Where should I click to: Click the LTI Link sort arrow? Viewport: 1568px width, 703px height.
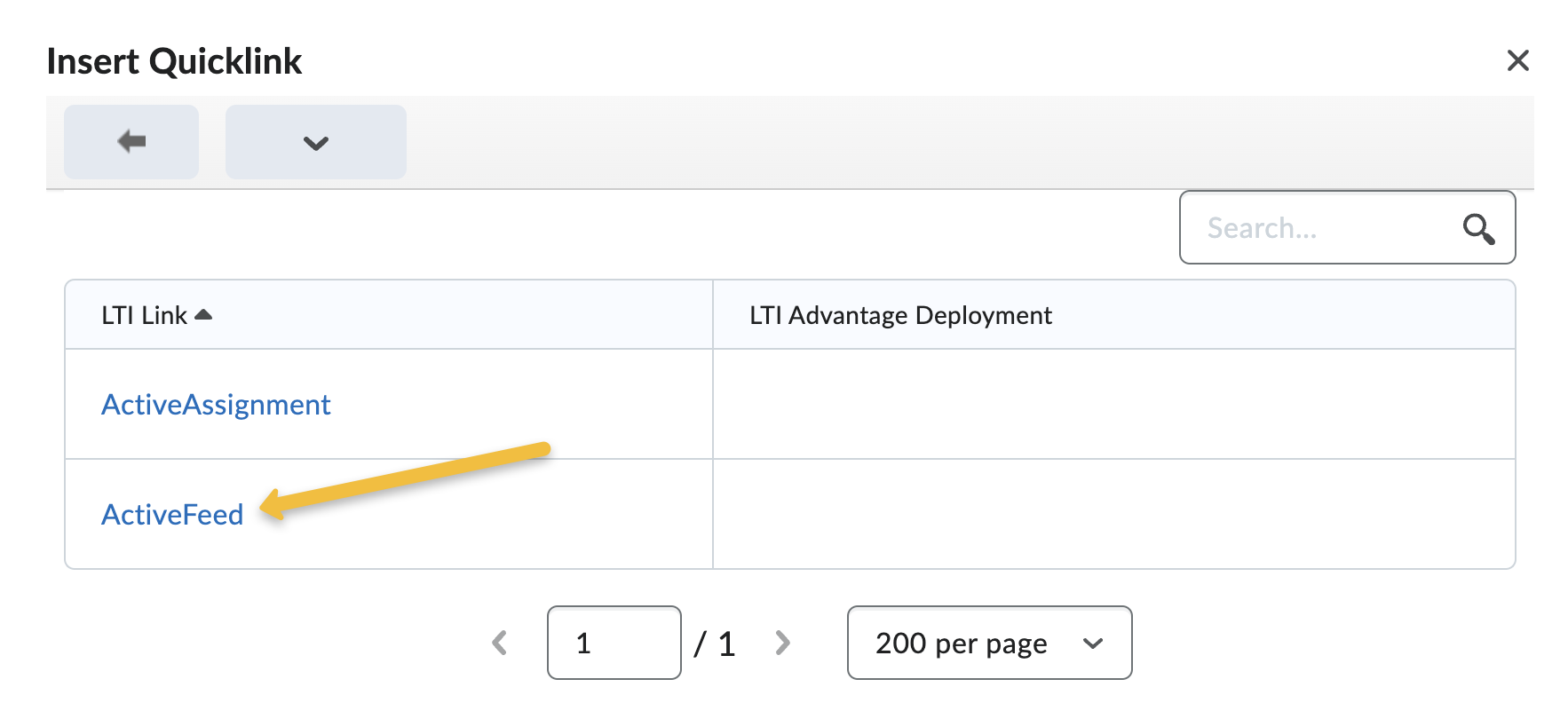click(203, 314)
